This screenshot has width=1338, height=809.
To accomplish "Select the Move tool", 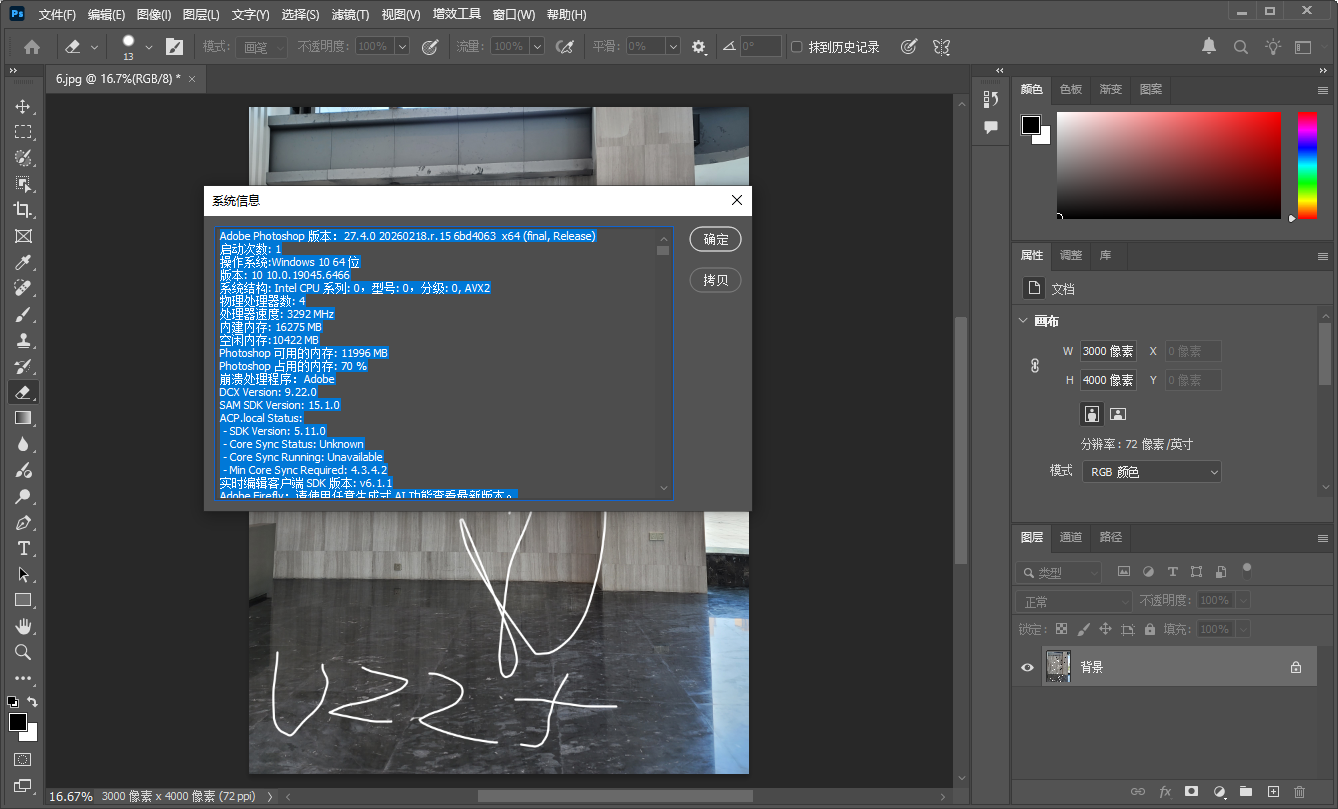I will [x=24, y=106].
